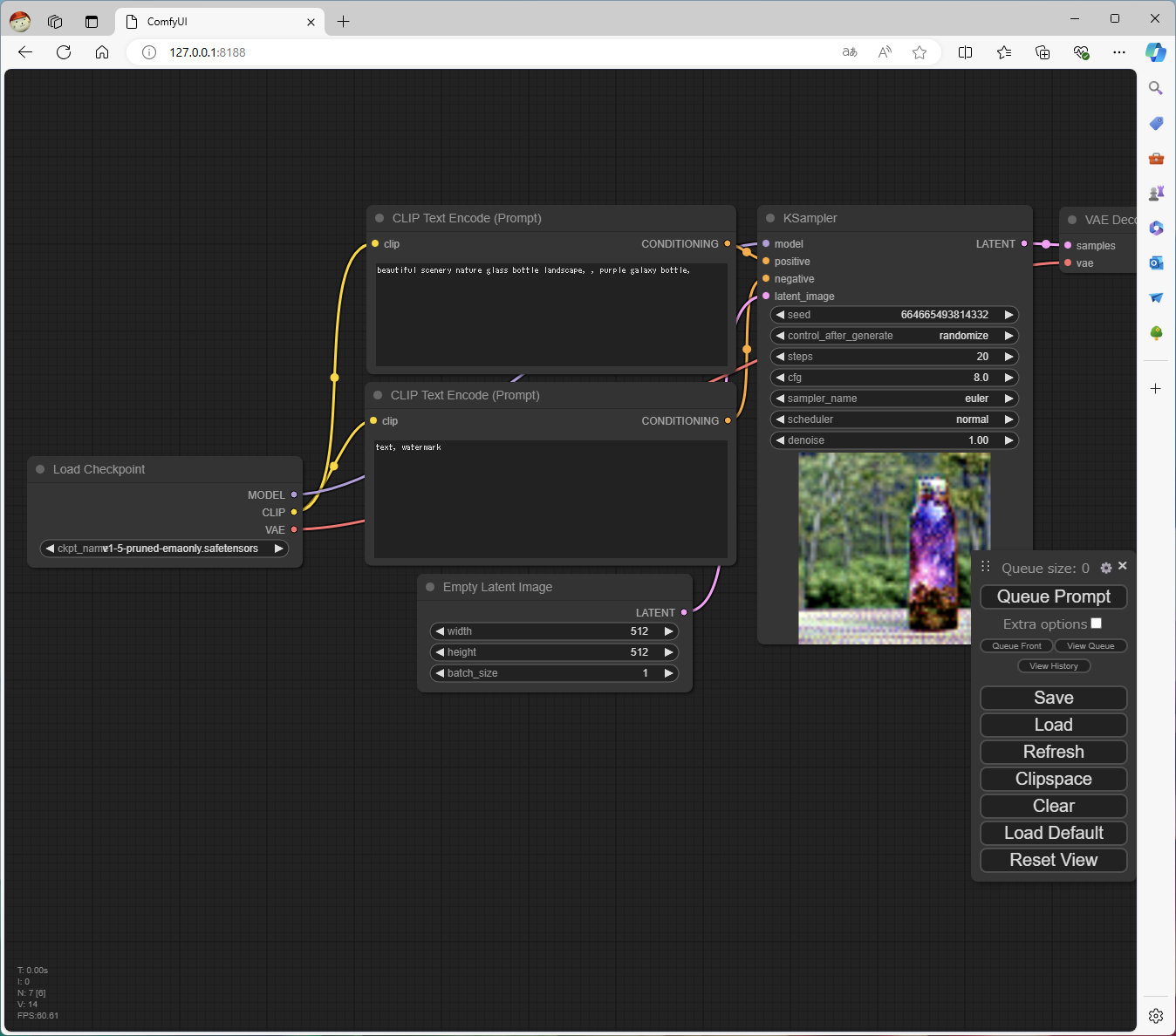Open Outlook in the sidebar
The height and width of the screenshot is (1036, 1176).
[1156, 262]
